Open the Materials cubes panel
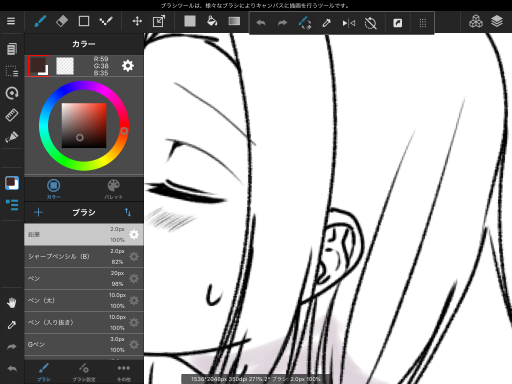Image resolution: width=512 pixels, height=384 pixels. [476, 21]
